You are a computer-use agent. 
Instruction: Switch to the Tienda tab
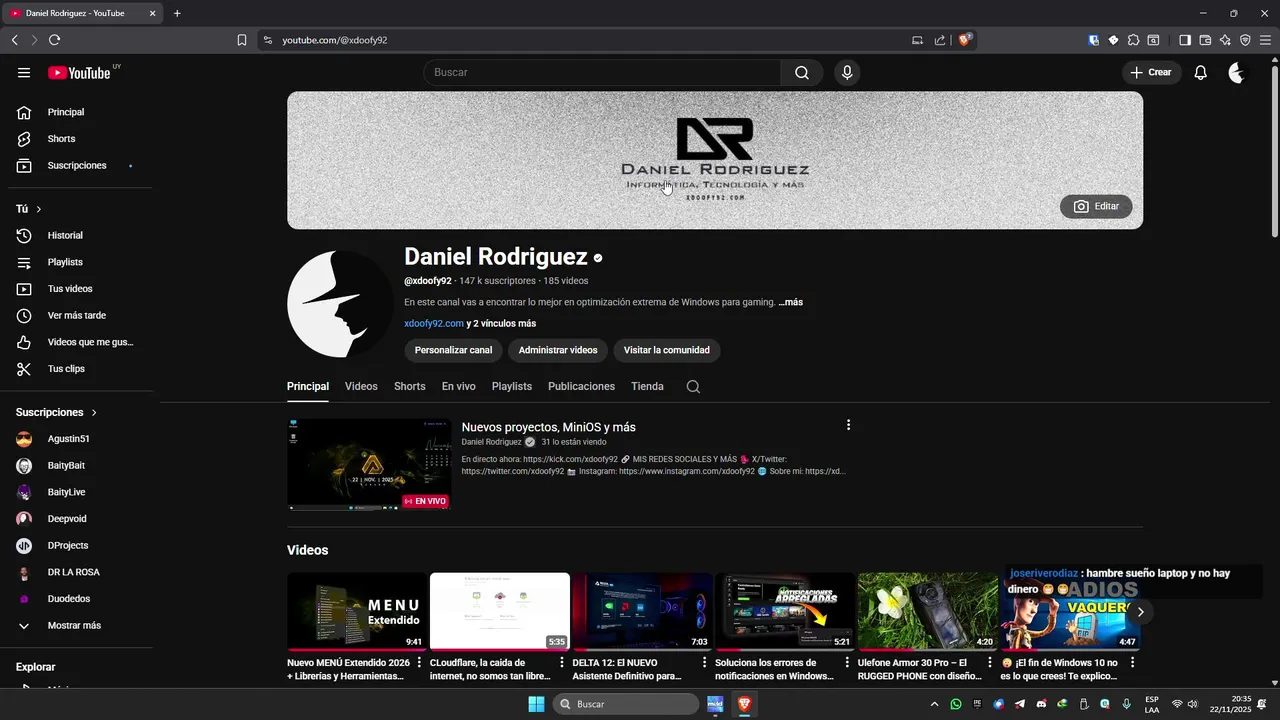tap(647, 386)
